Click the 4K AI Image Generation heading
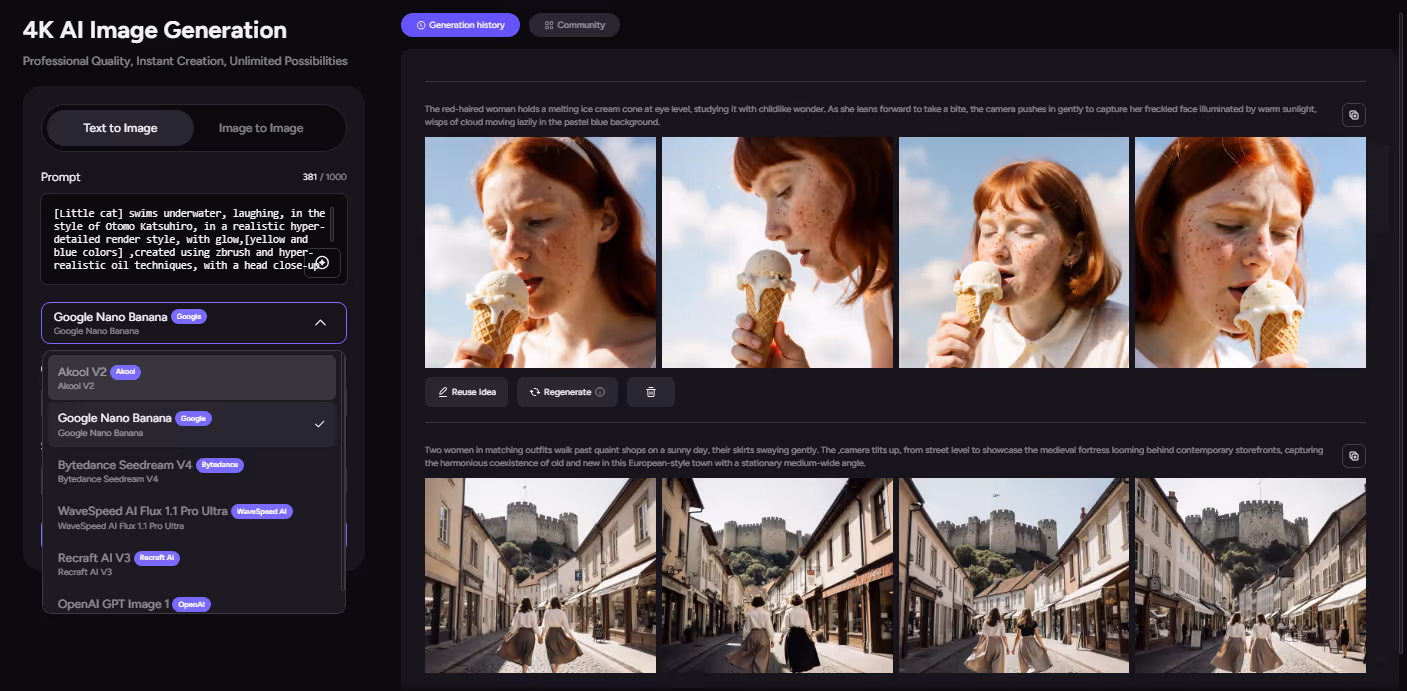 coord(155,30)
